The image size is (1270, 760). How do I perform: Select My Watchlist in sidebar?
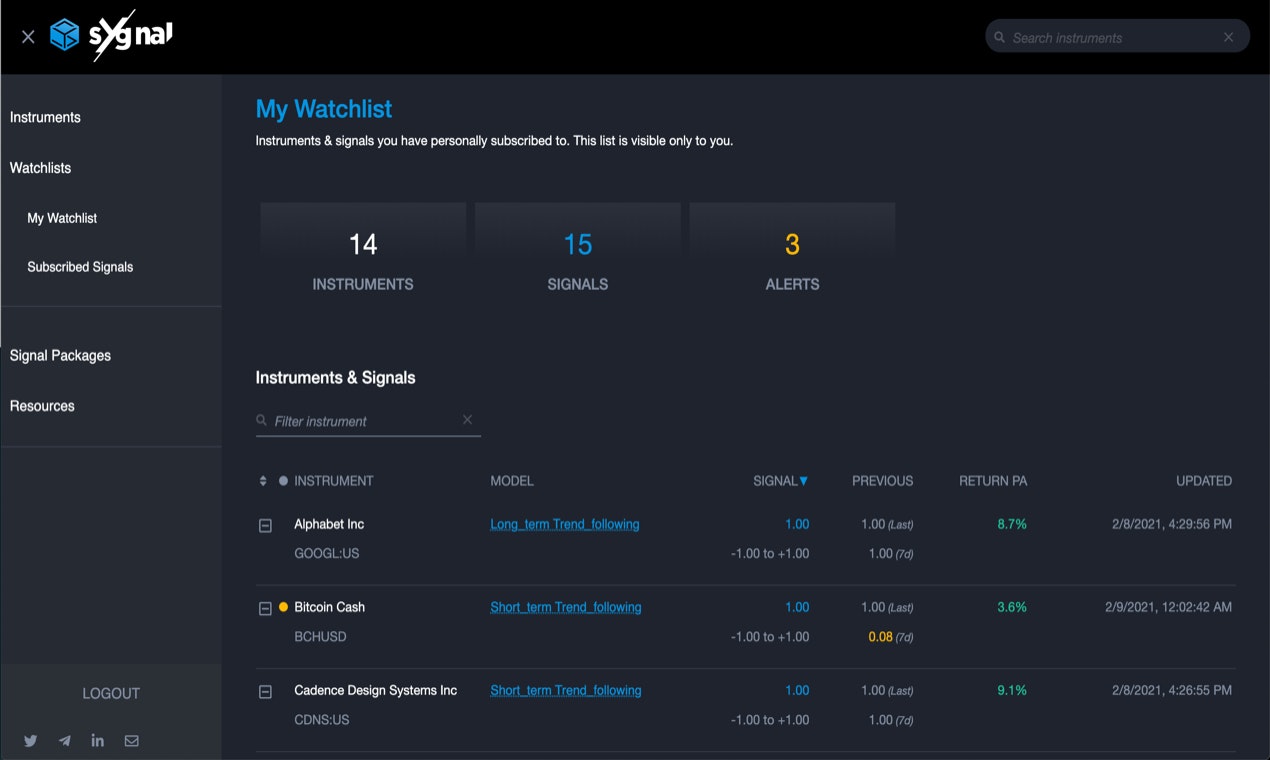coord(62,218)
